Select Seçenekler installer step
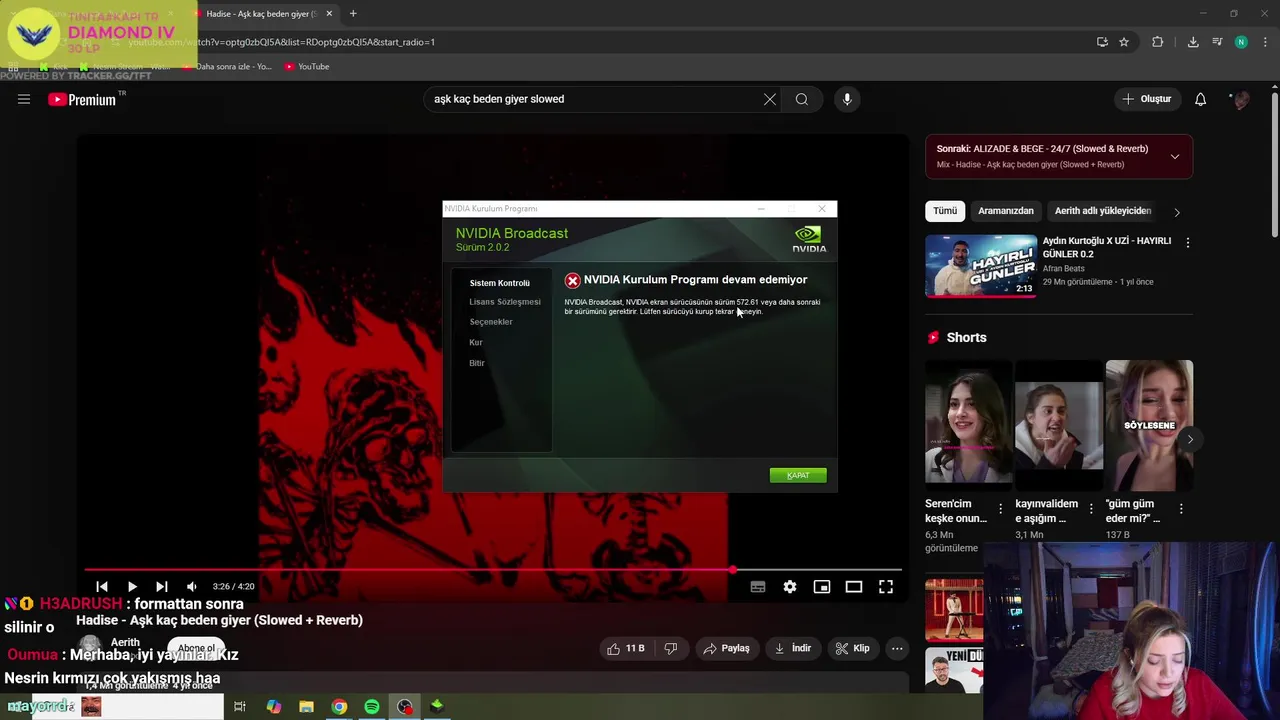 pos(491,322)
